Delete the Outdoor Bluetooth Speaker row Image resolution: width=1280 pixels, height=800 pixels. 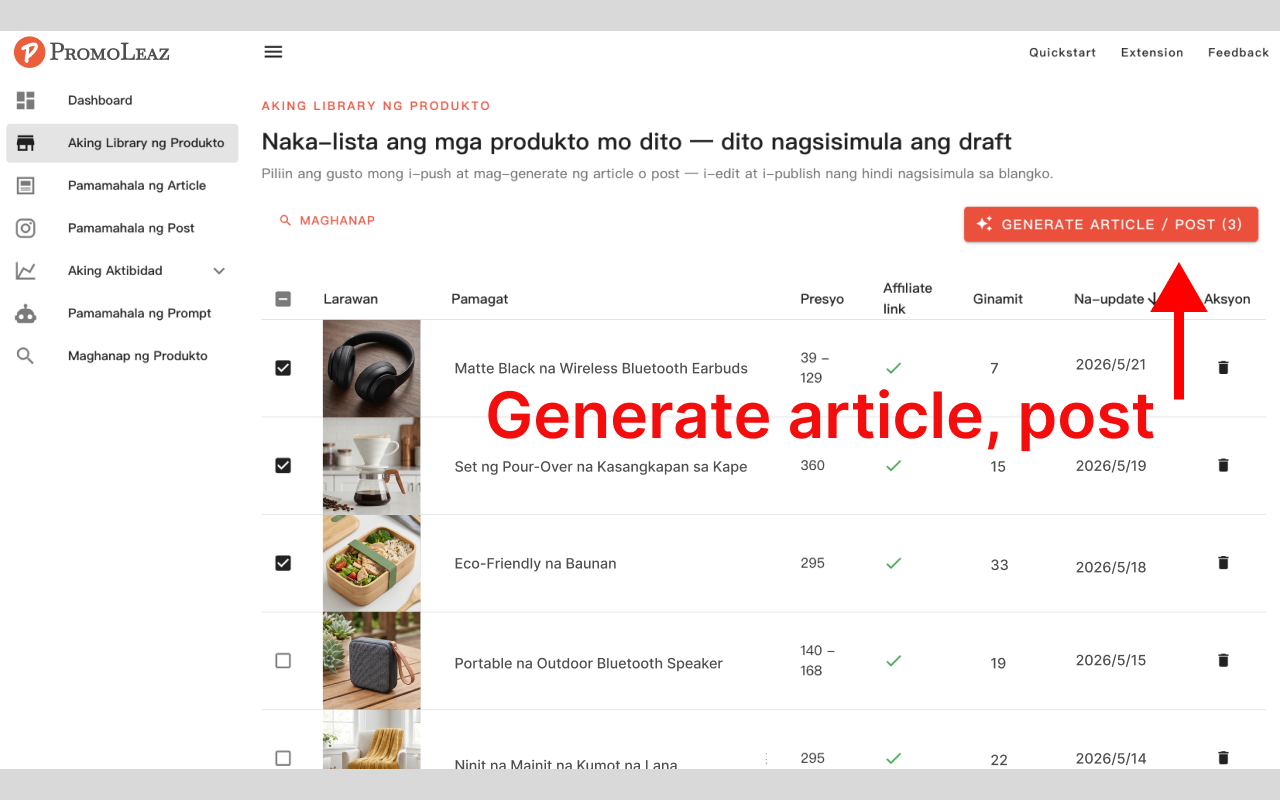coord(1223,660)
